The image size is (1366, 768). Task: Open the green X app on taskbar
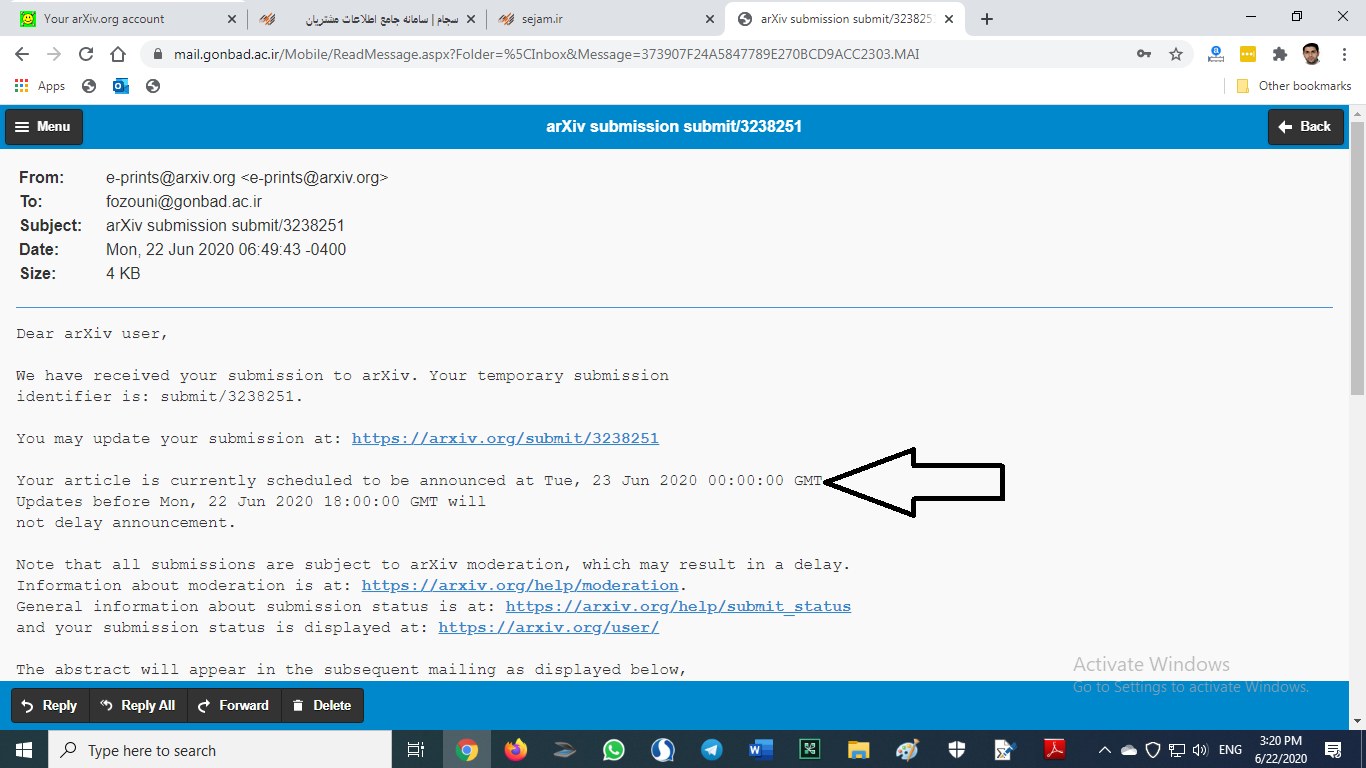(x=809, y=750)
